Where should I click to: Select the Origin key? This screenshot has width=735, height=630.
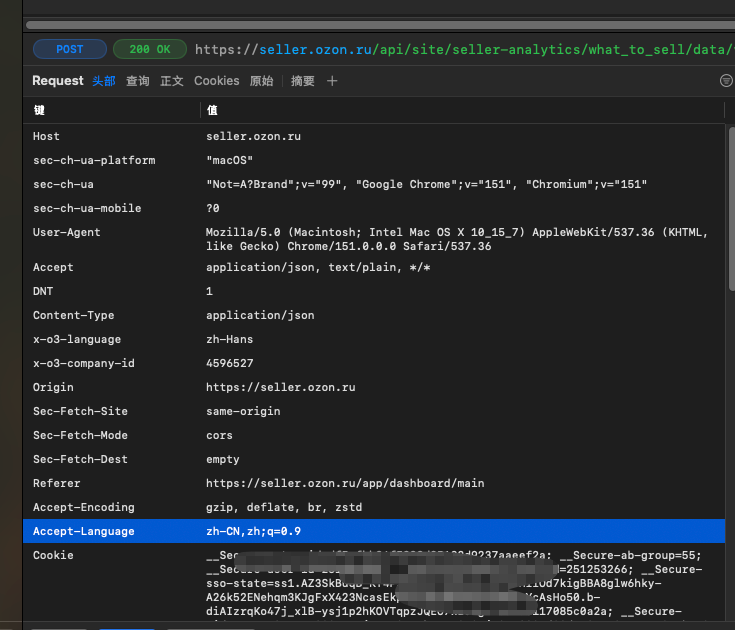point(53,387)
